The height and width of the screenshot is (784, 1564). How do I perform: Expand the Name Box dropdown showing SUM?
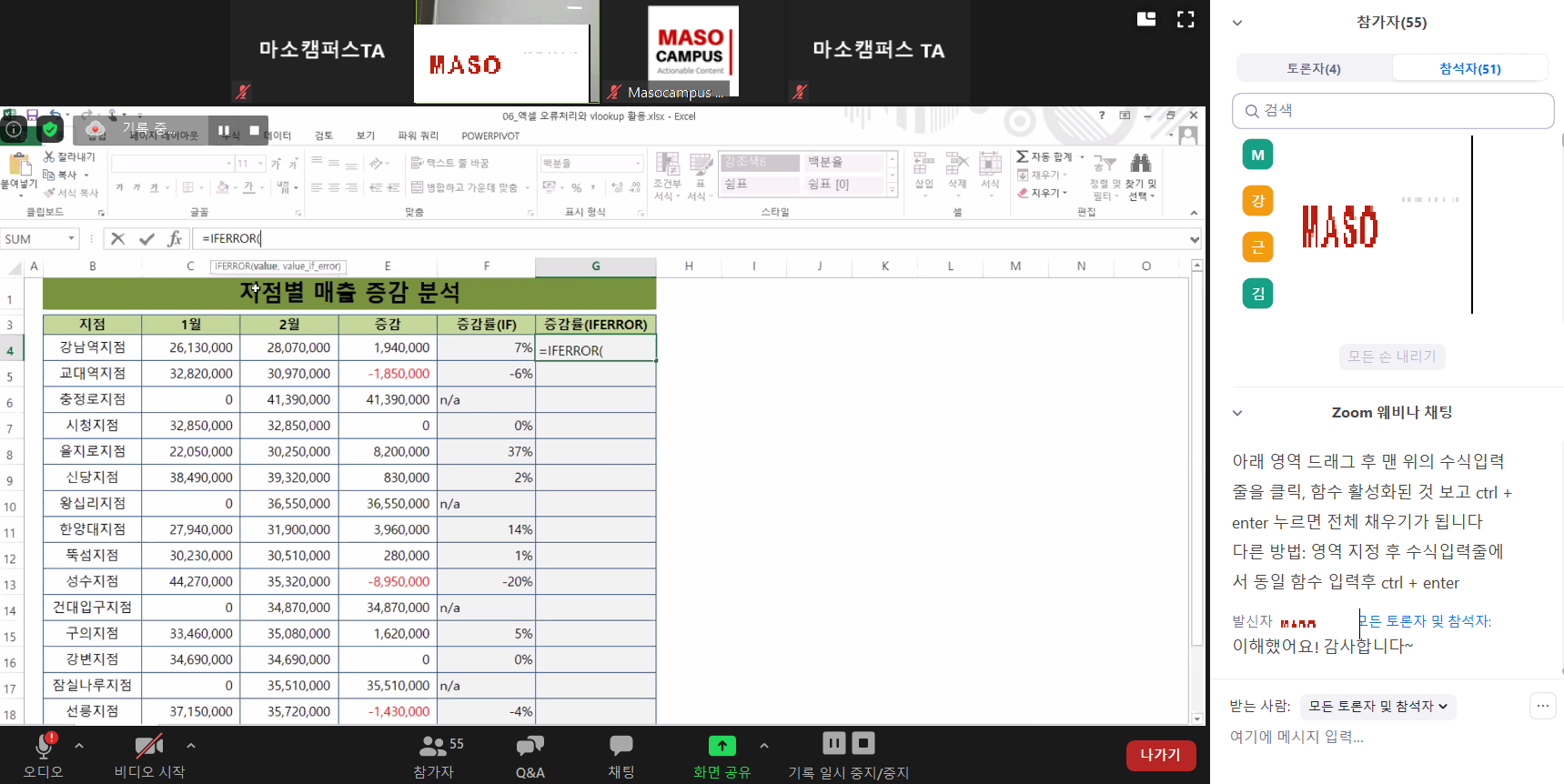71,238
